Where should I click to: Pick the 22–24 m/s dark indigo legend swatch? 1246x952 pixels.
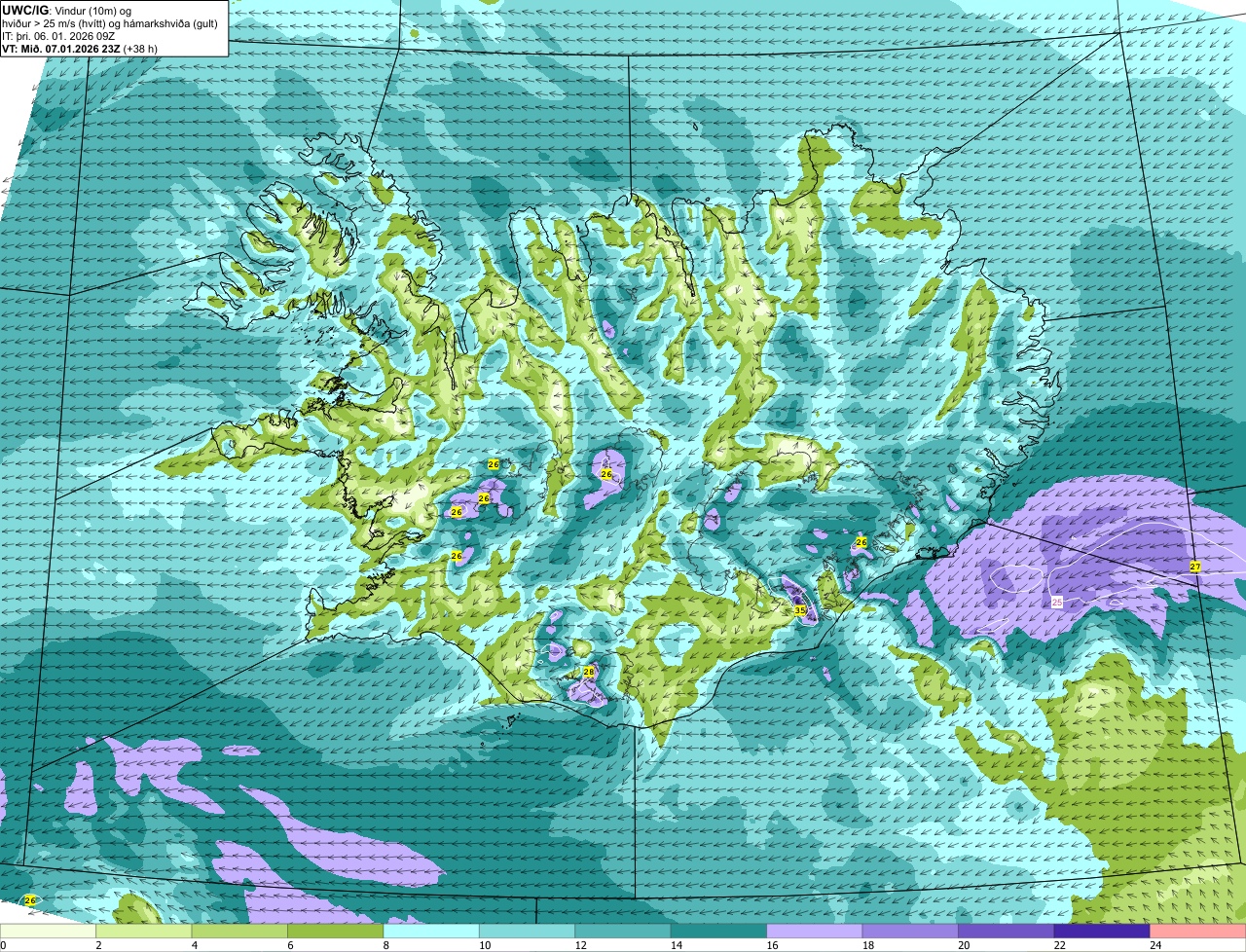1102,932
